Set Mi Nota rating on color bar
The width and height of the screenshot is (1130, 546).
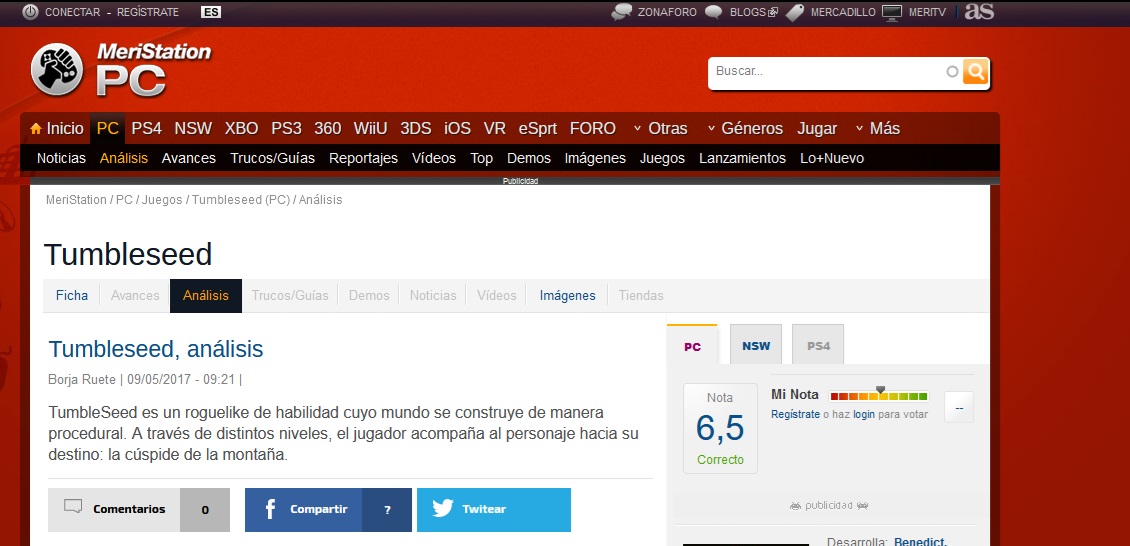[879, 395]
